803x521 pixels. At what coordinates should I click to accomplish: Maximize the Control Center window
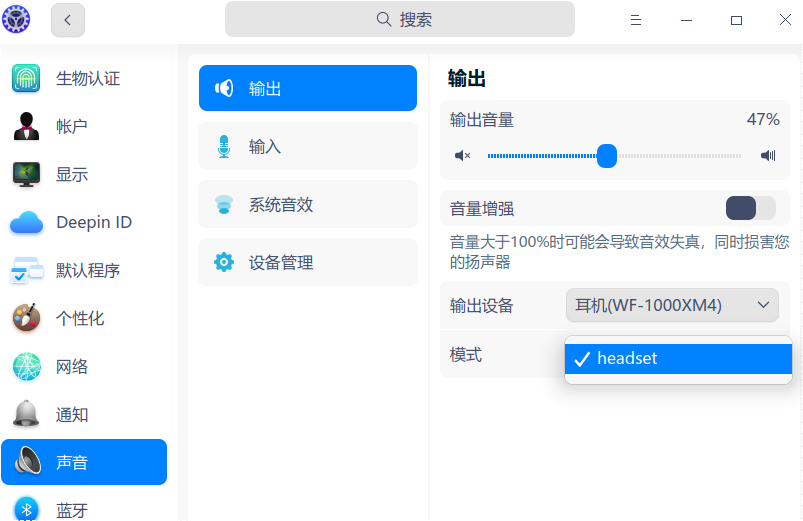[x=736, y=20]
